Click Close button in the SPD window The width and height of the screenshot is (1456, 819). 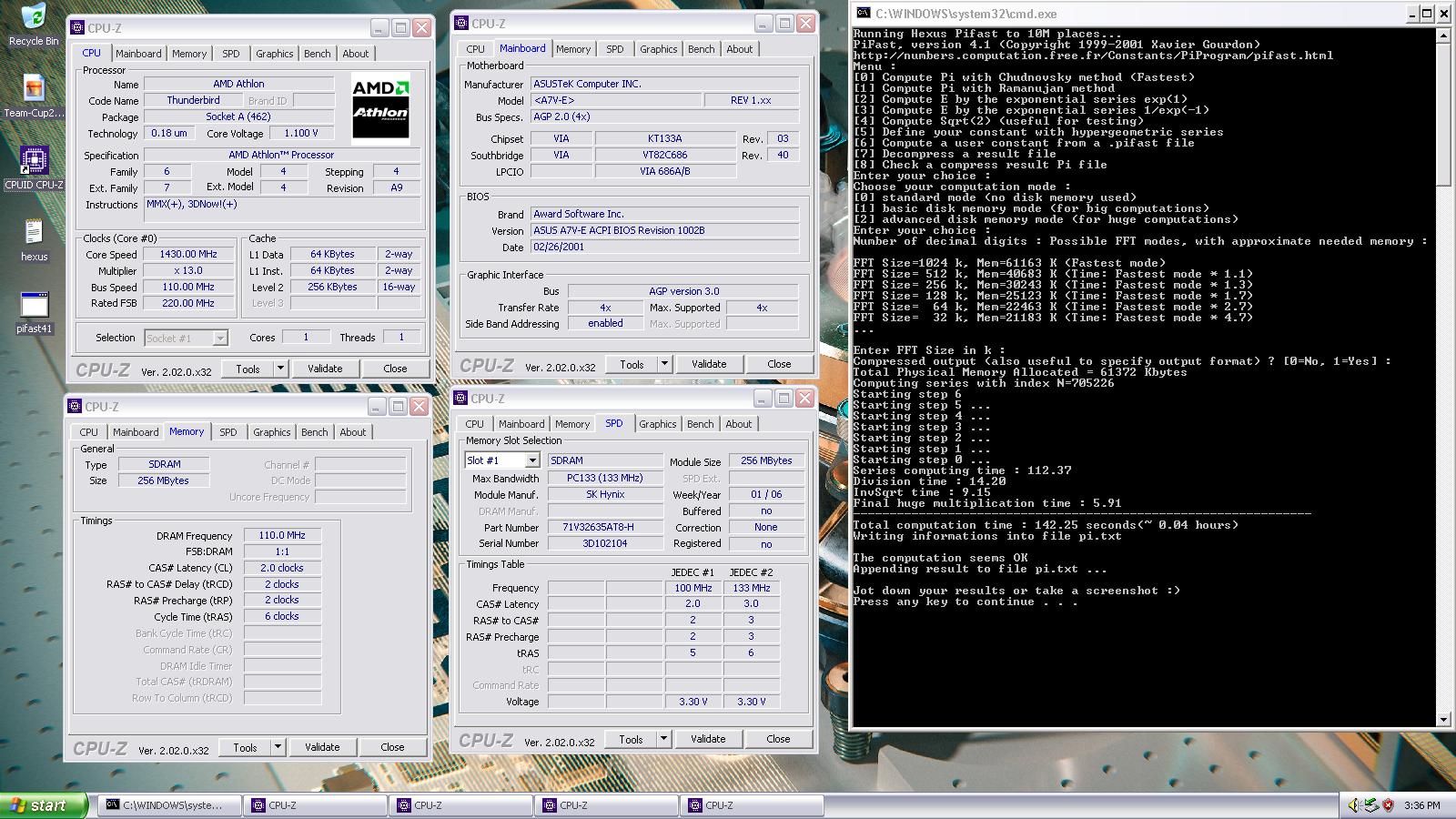tap(778, 739)
